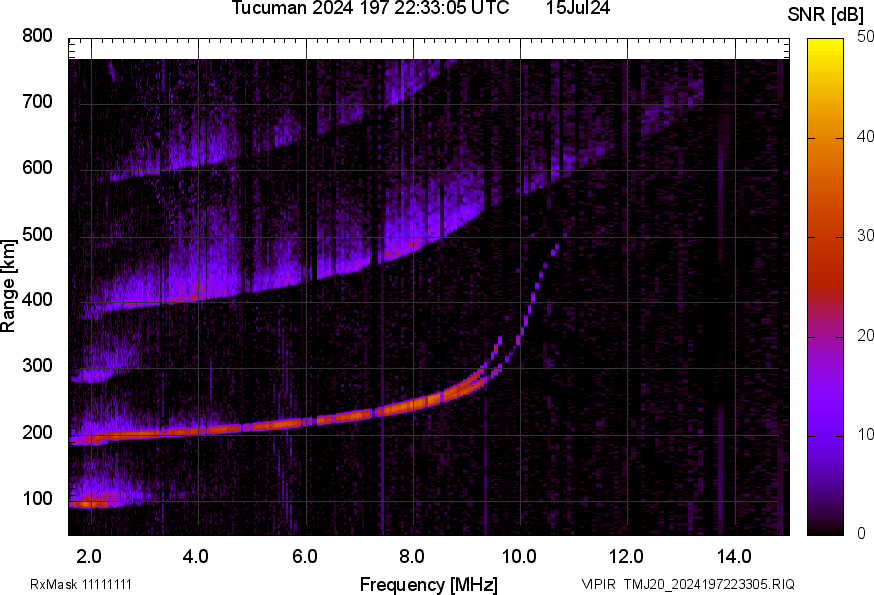Click the frequency tick label '12.0'

click(626, 557)
